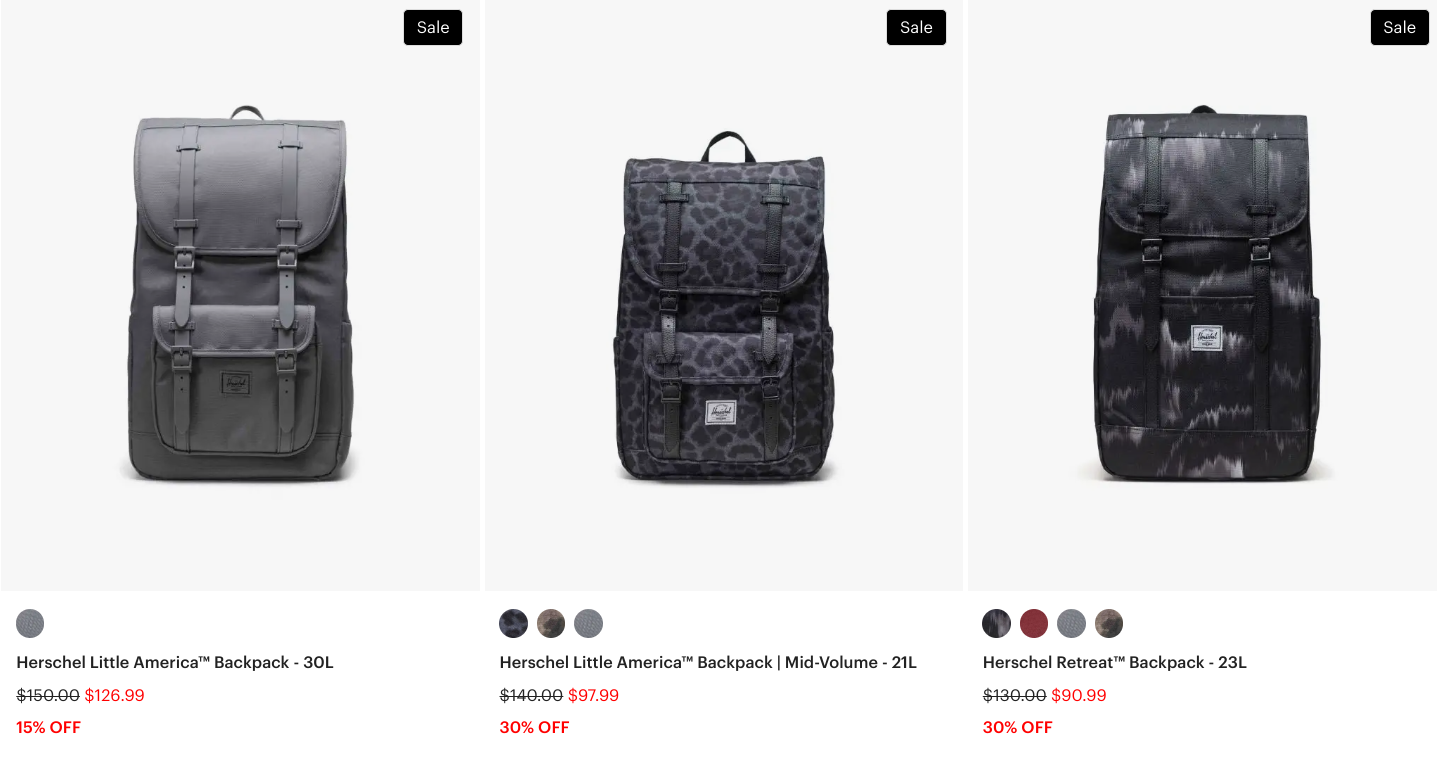Choose the black tie-dye swatch for Retreat 23L

(996, 624)
